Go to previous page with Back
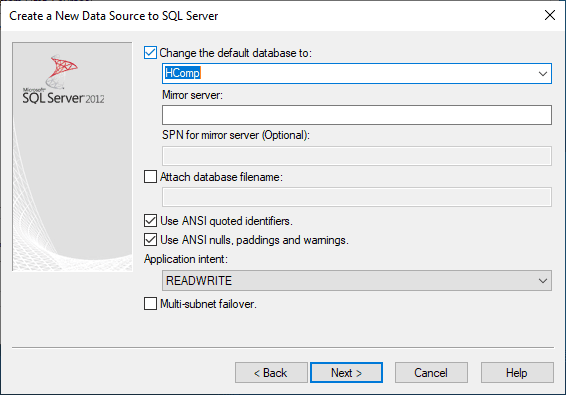This screenshot has width=566, height=395. coord(271,373)
